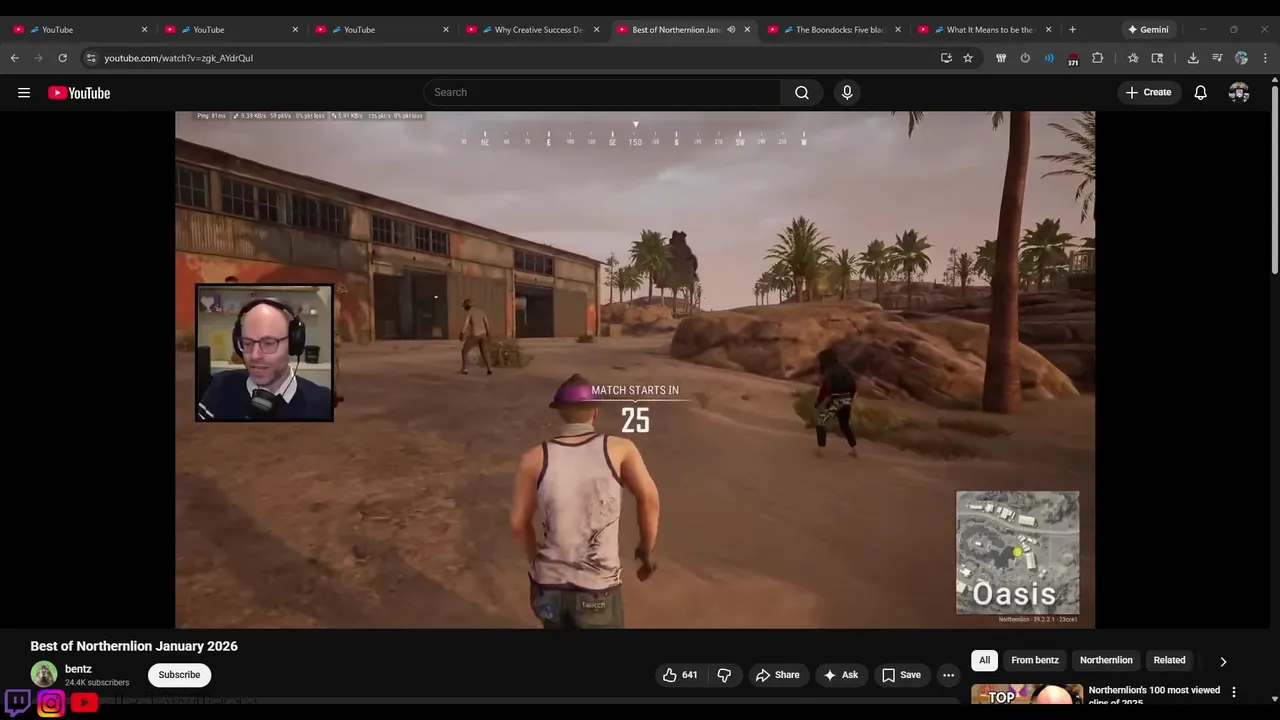
Task: Open the Twitch icon at the bottom left
Action: coord(17,702)
